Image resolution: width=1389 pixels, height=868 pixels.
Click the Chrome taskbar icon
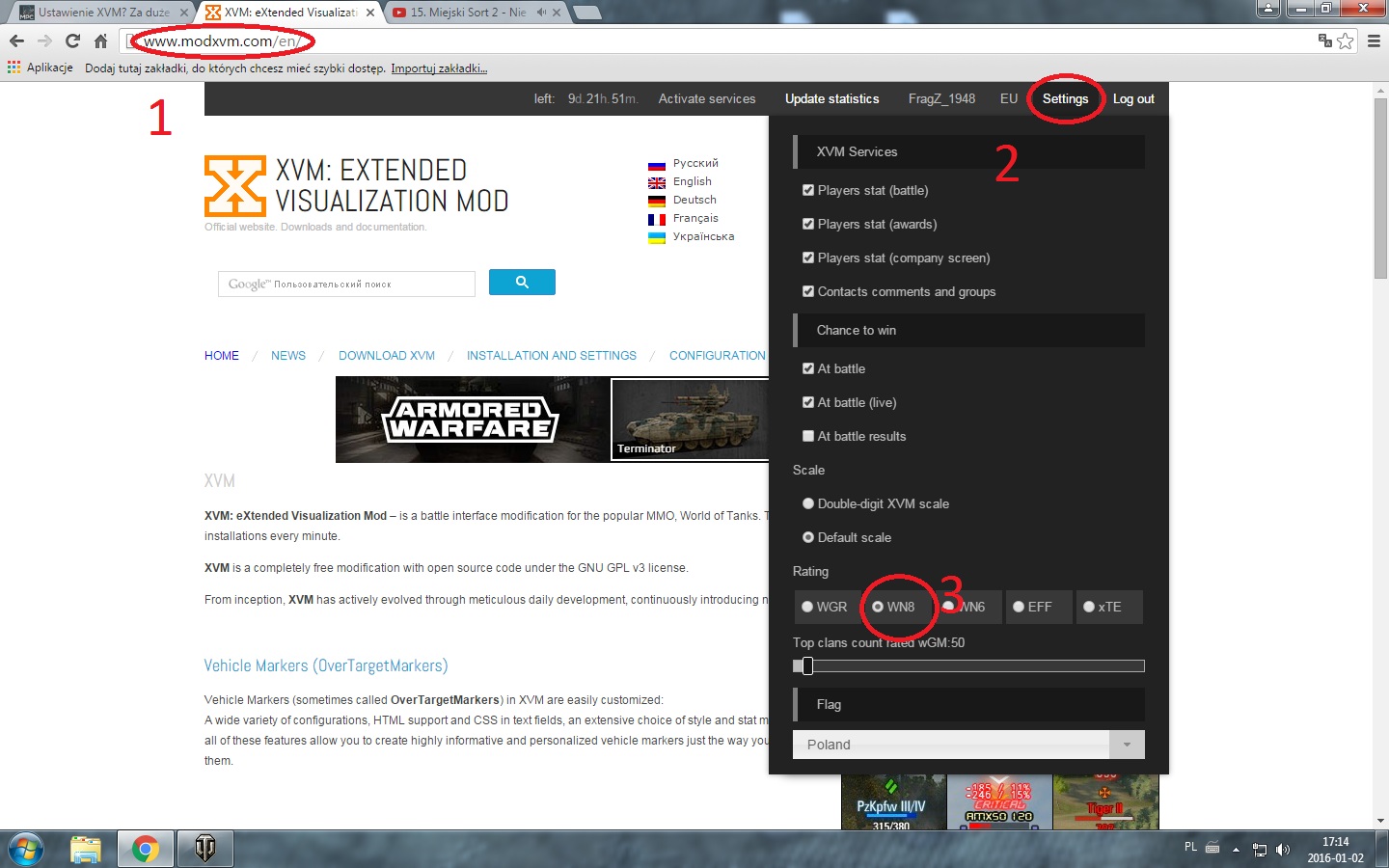[x=146, y=849]
